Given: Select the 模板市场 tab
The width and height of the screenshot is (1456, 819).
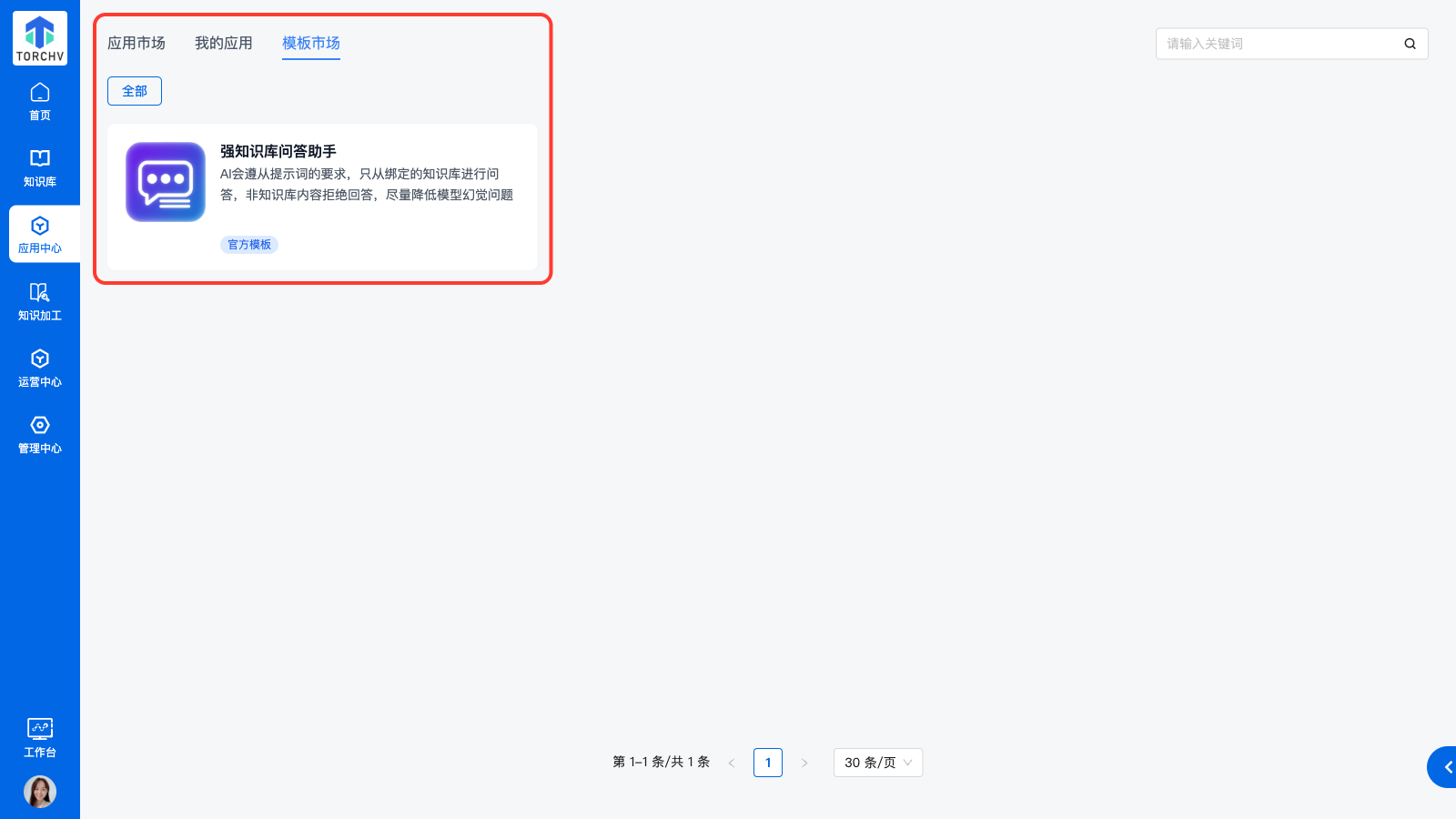Looking at the screenshot, I should (x=311, y=43).
